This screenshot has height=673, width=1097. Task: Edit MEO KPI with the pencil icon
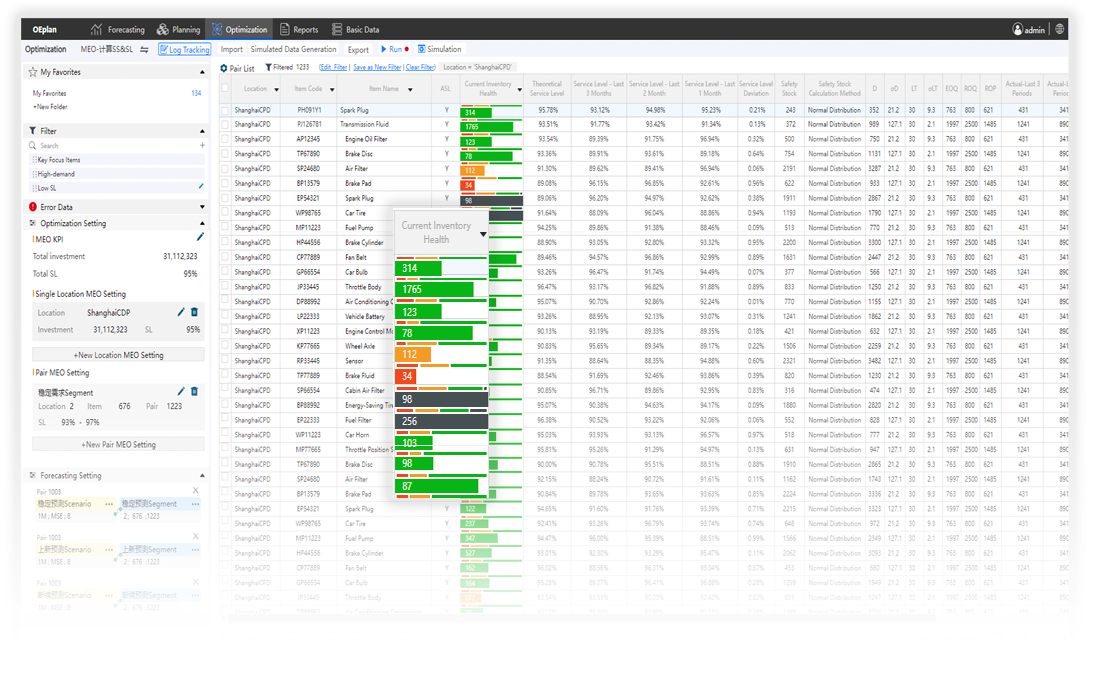pyautogui.click(x=200, y=237)
